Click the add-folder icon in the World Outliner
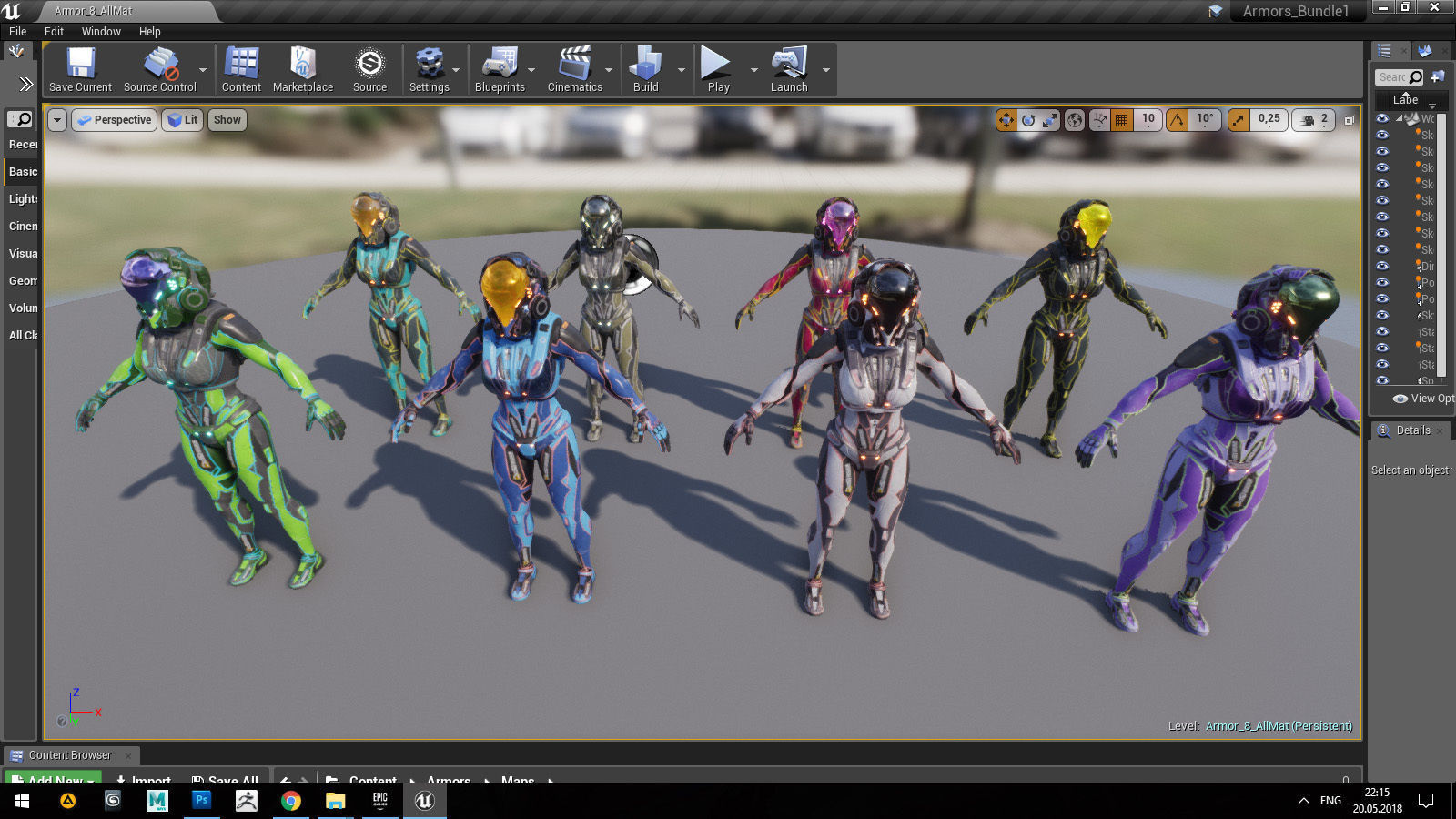Screen dimensions: 1456x819 pyautogui.click(x=1438, y=76)
